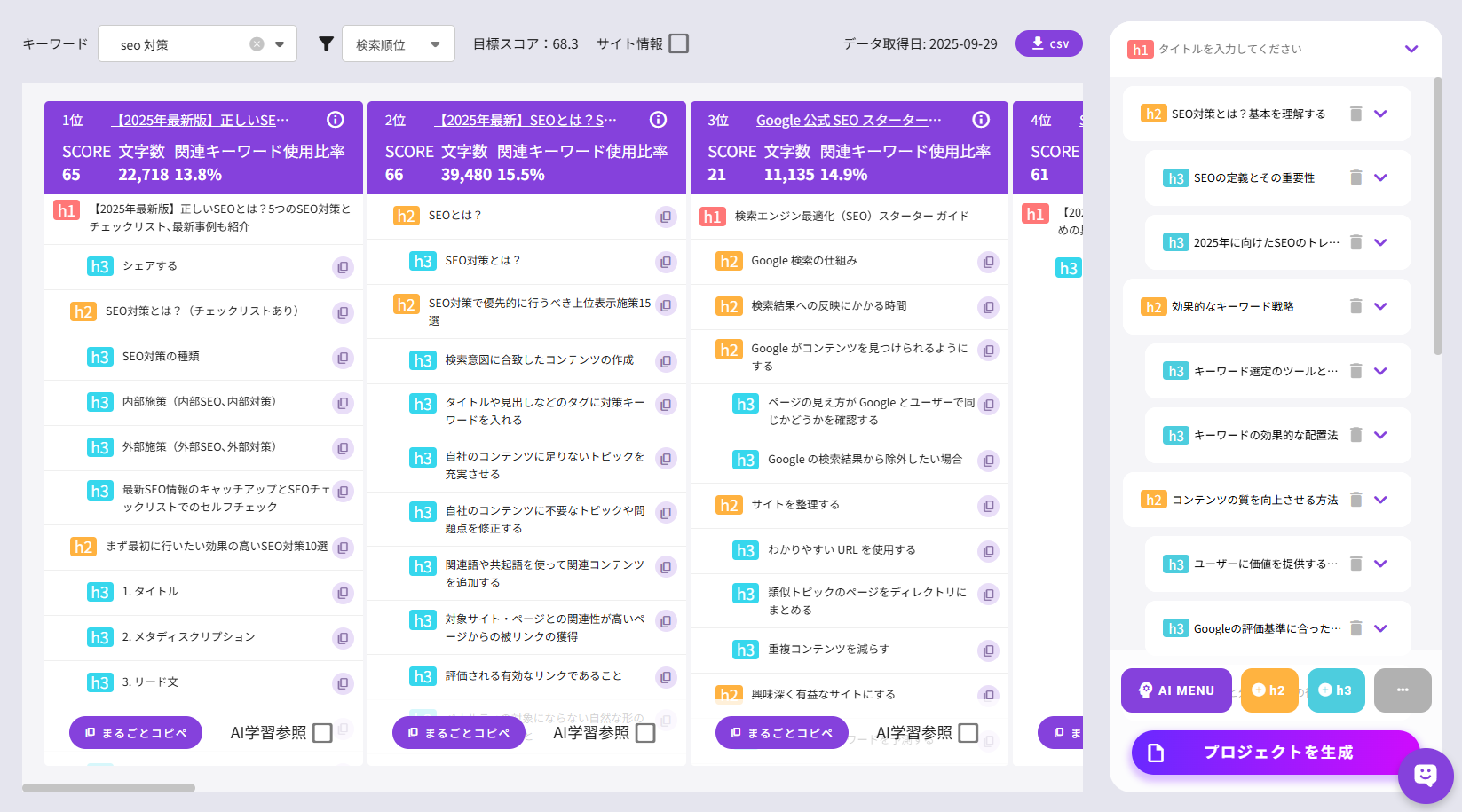Open the info icon on the 1位 article card
This screenshot has width=1462, height=812.
(335, 118)
